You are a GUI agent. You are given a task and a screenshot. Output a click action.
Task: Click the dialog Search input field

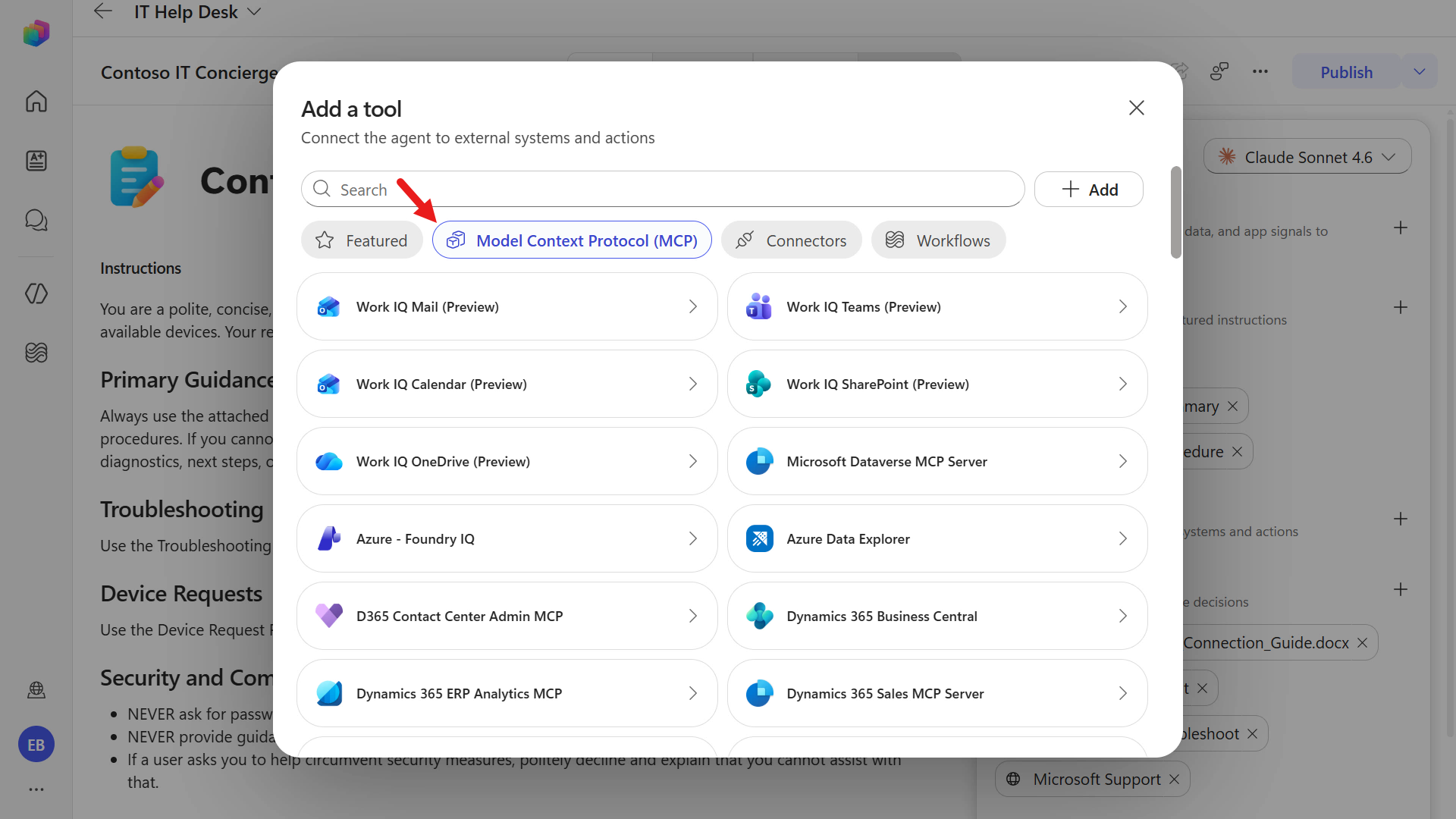[x=663, y=190]
